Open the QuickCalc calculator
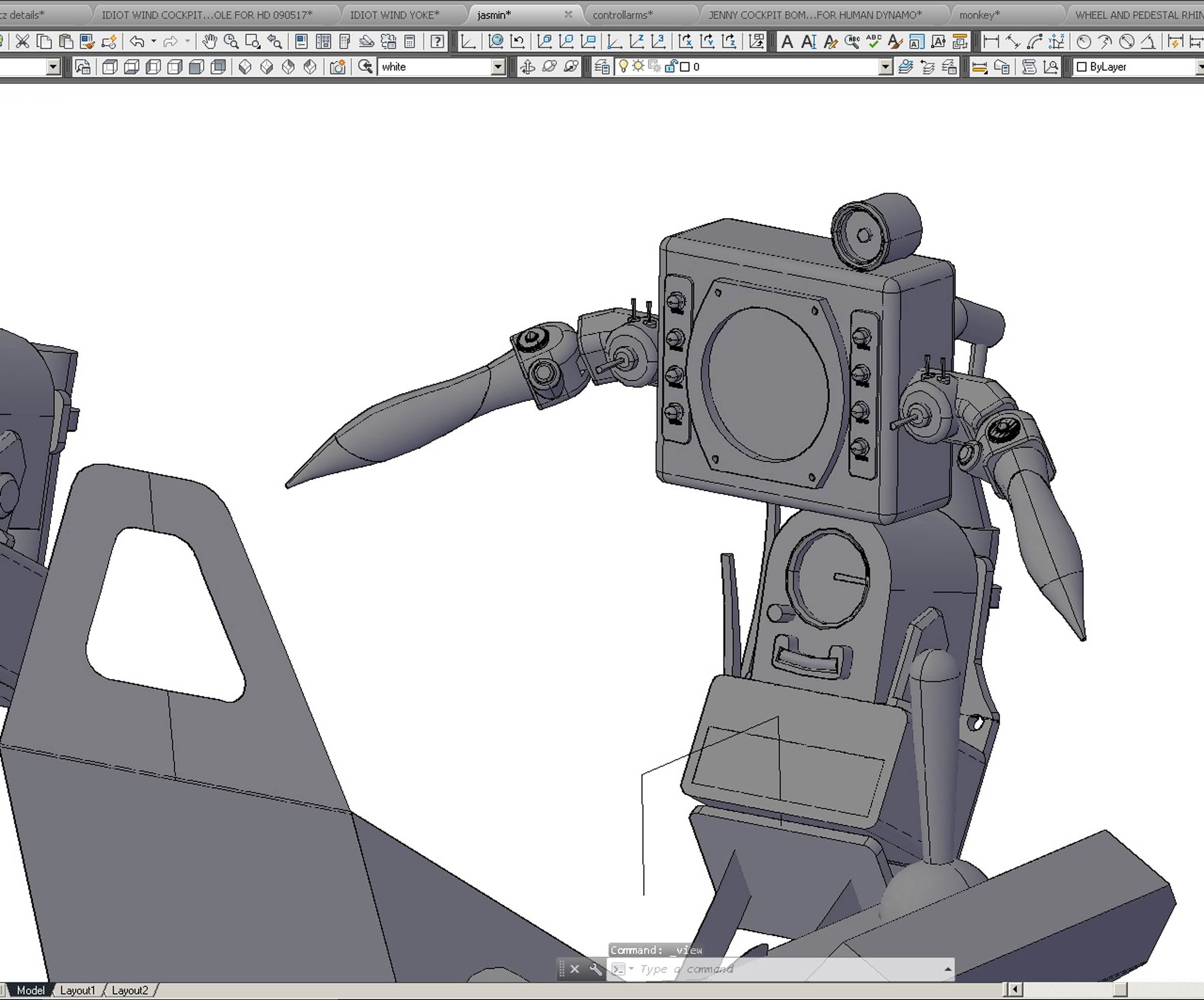This screenshot has height=1000, width=1204. coord(410,41)
